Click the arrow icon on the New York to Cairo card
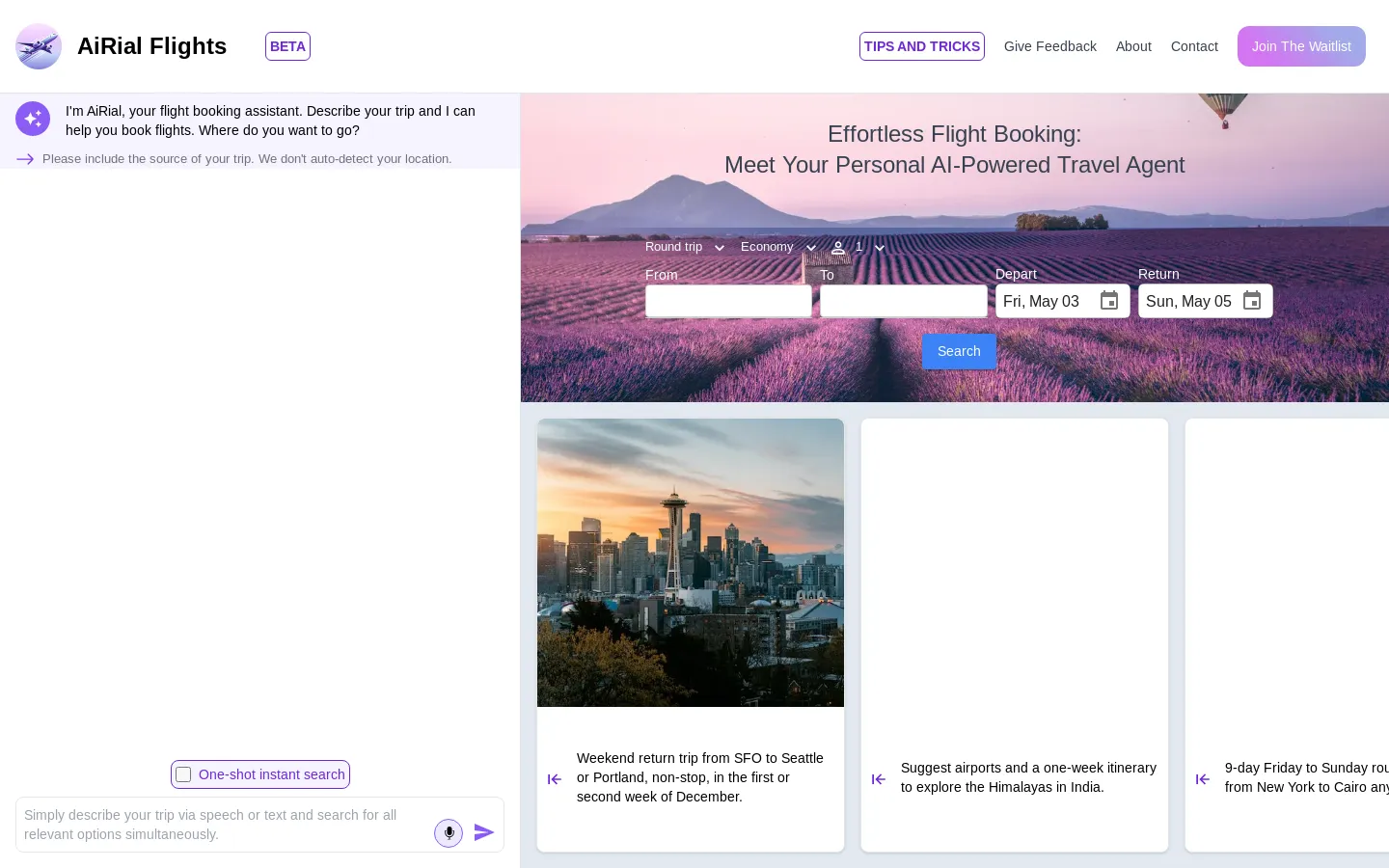The image size is (1389, 868). click(x=1202, y=778)
